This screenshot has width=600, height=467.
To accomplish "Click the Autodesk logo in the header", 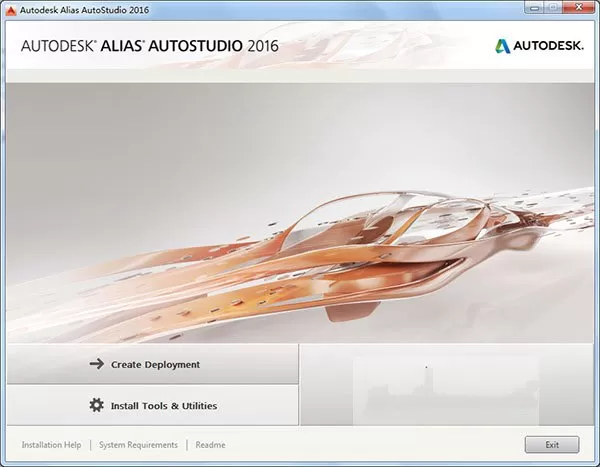I will pos(539,46).
